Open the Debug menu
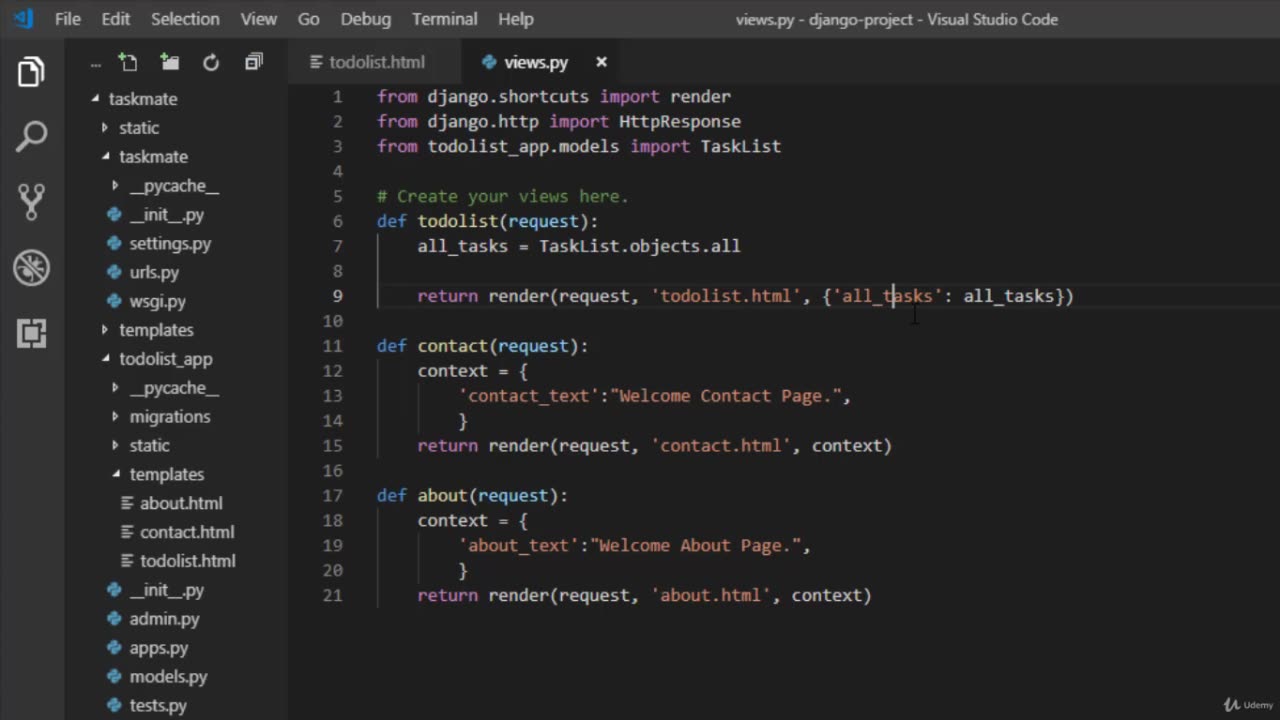The height and width of the screenshot is (720, 1280). [366, 19]
